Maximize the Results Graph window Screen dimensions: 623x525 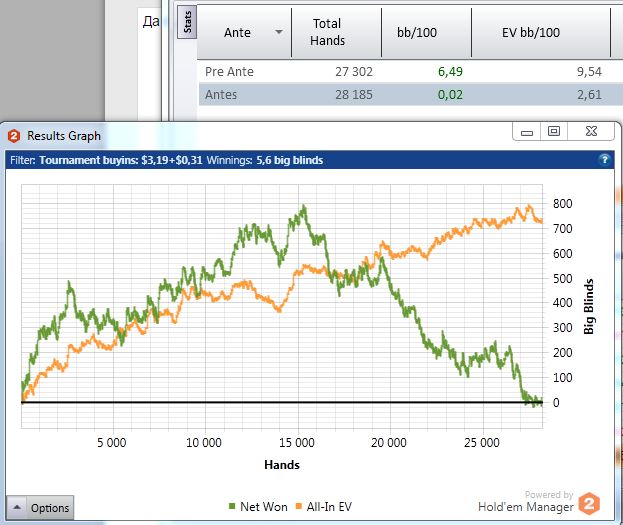pos(554,132)
